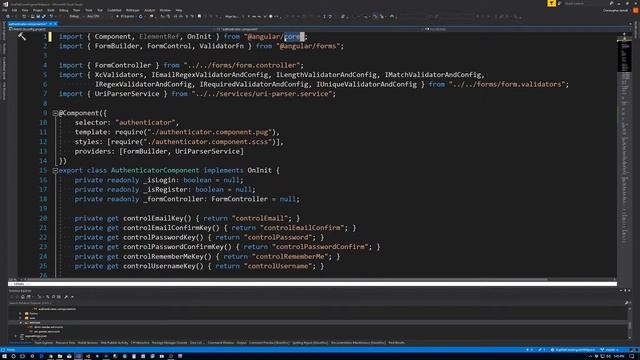Click 'UriParserService' in the line 7 import
This screenshot has width=640, height=360.
coord(127,94)
